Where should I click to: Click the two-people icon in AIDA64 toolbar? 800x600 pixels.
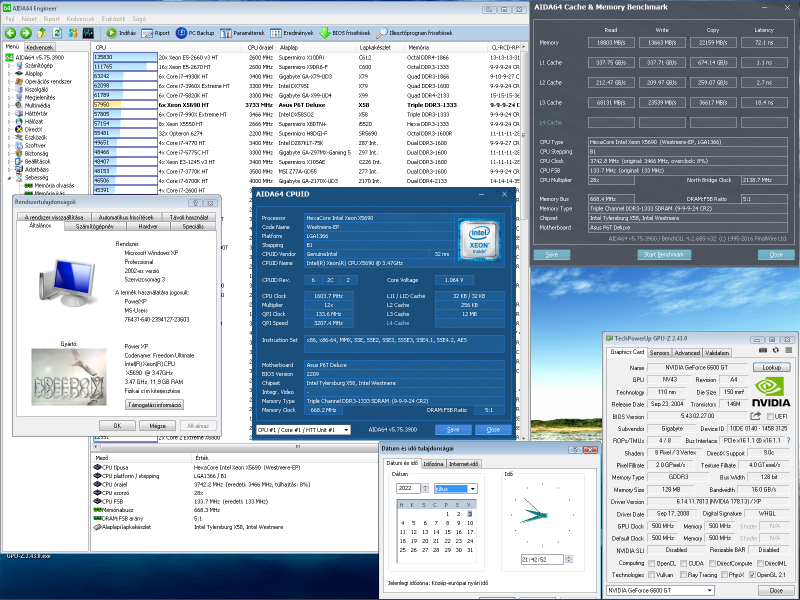click(73, 33)
